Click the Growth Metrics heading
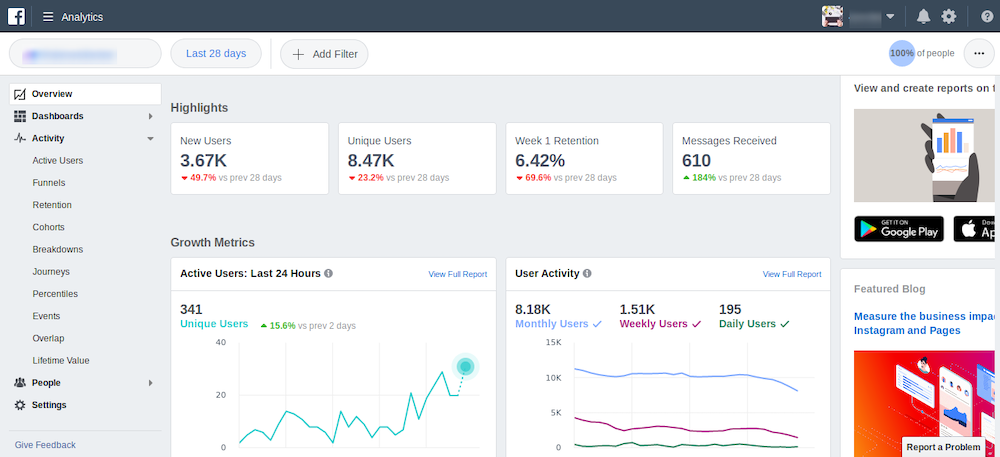Screen dimensions: 1000x457 213,242
